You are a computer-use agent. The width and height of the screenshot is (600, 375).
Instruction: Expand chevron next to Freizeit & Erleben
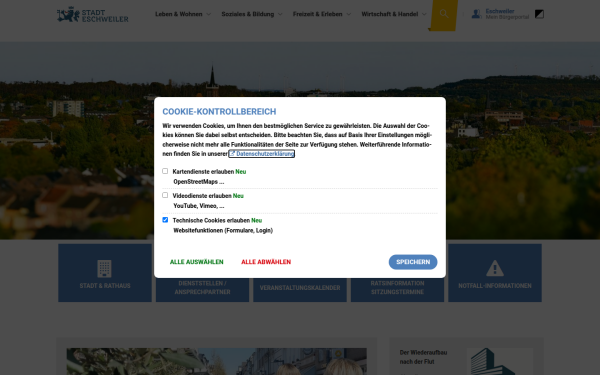tap(349, 14)
